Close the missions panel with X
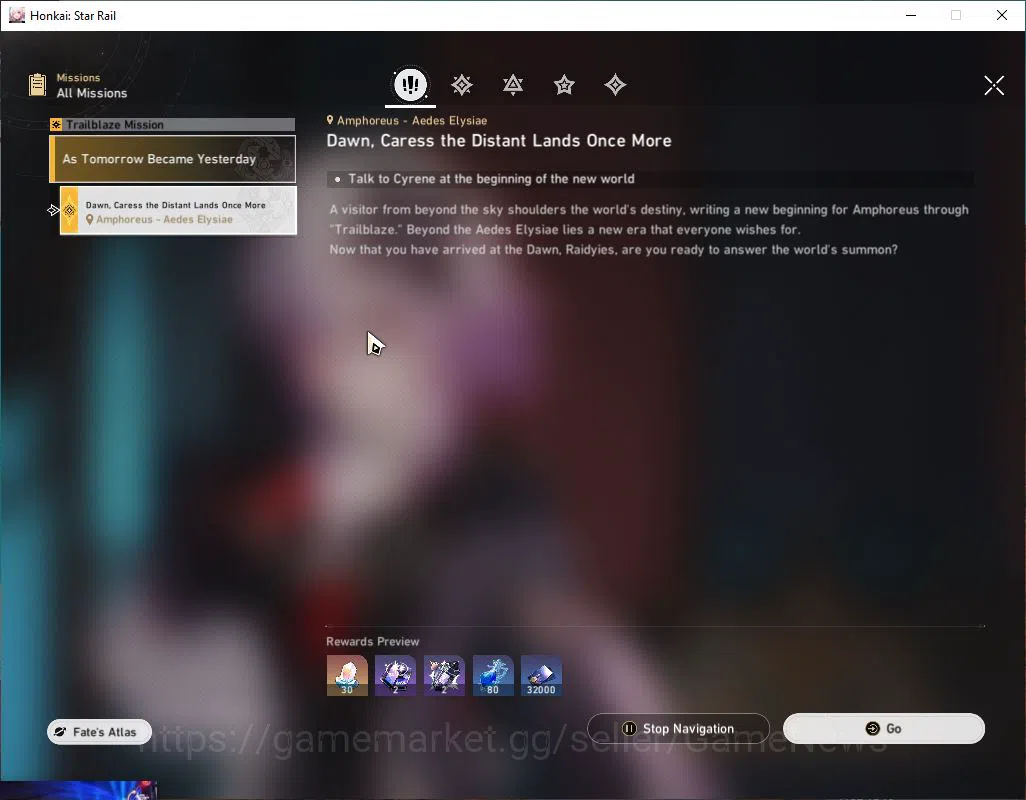Image resolution: width=1026 pixels, height=800 pixels. click(x=994, y=85)
